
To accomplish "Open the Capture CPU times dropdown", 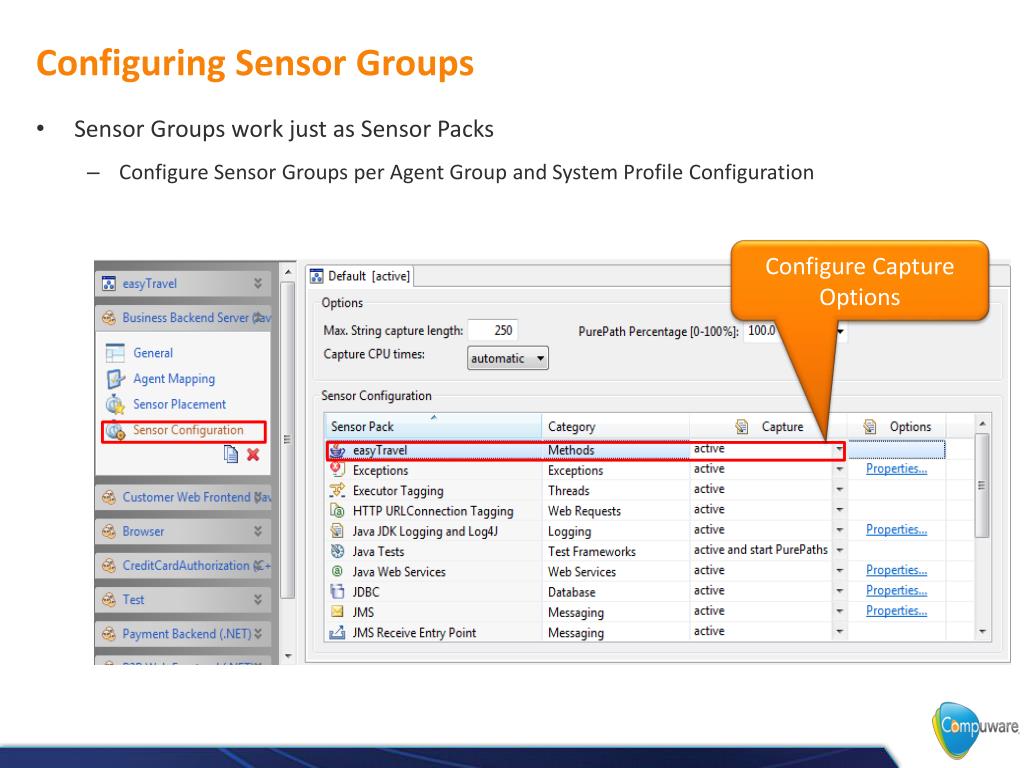I will pos(507,359).
